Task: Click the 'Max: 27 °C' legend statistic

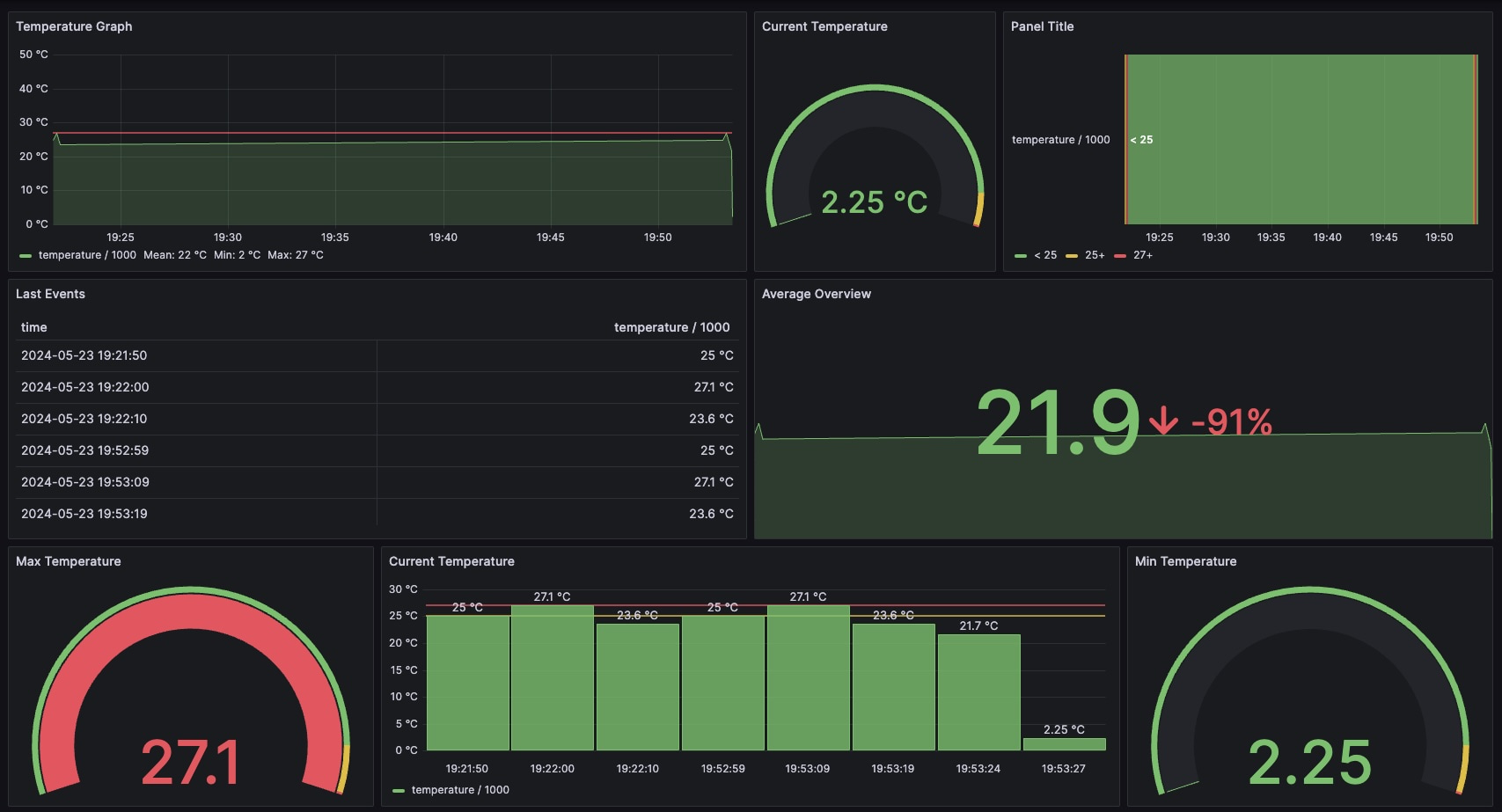Action: 296,255
